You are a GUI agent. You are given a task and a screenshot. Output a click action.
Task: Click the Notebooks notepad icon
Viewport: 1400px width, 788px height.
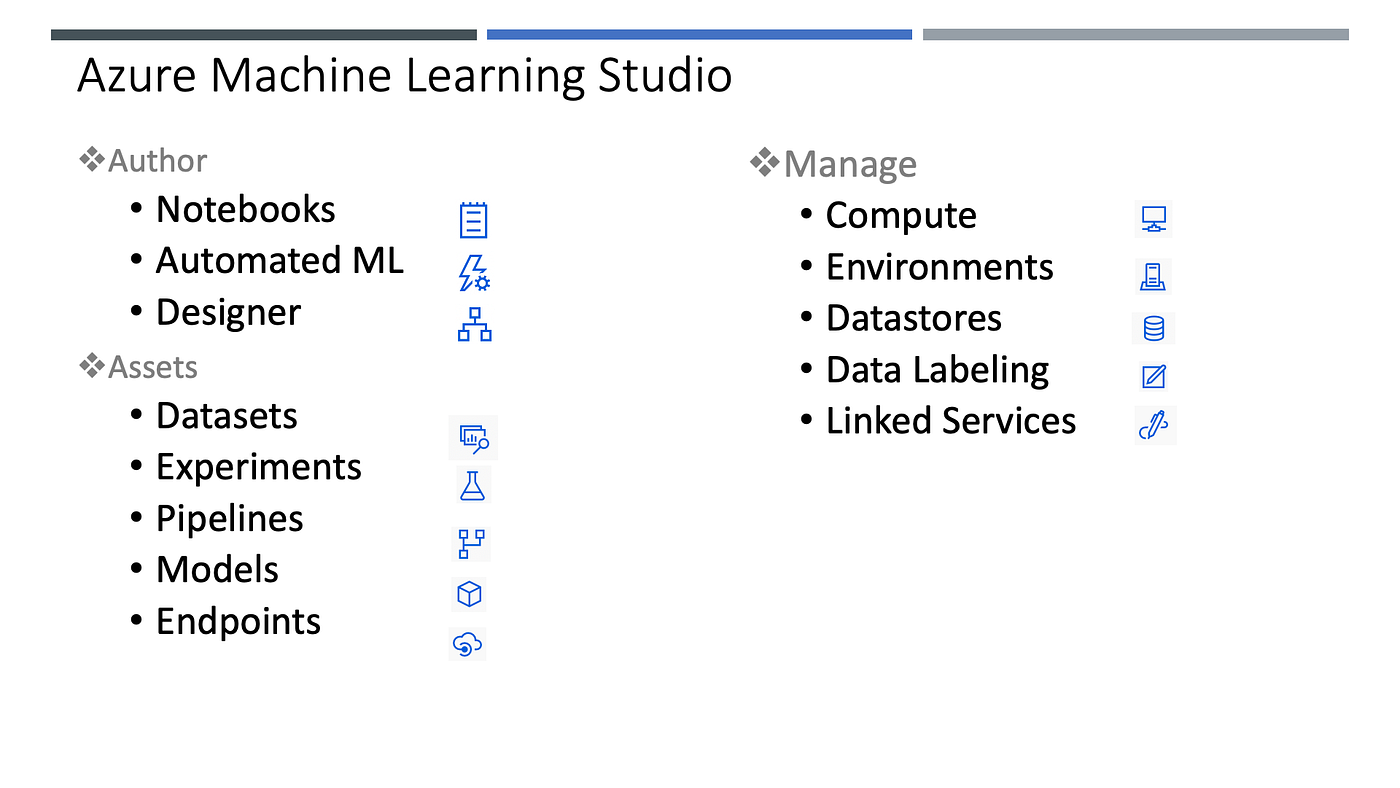tap(473, 220)
